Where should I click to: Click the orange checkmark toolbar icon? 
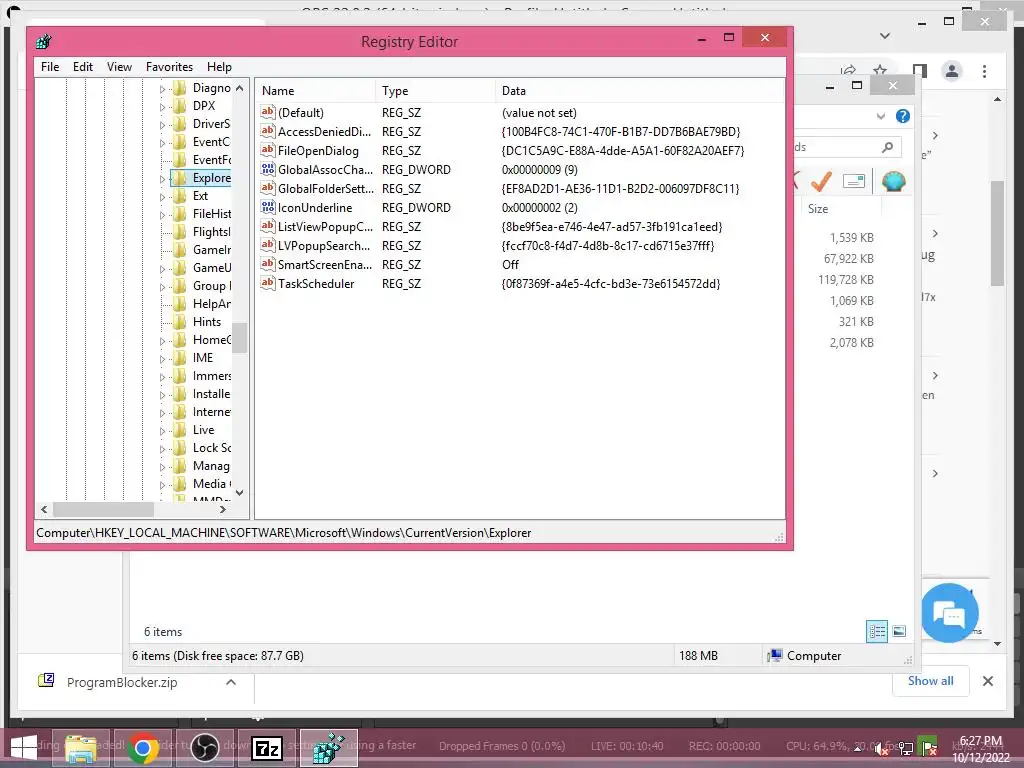pyautogui.click(x=822, y=181)
